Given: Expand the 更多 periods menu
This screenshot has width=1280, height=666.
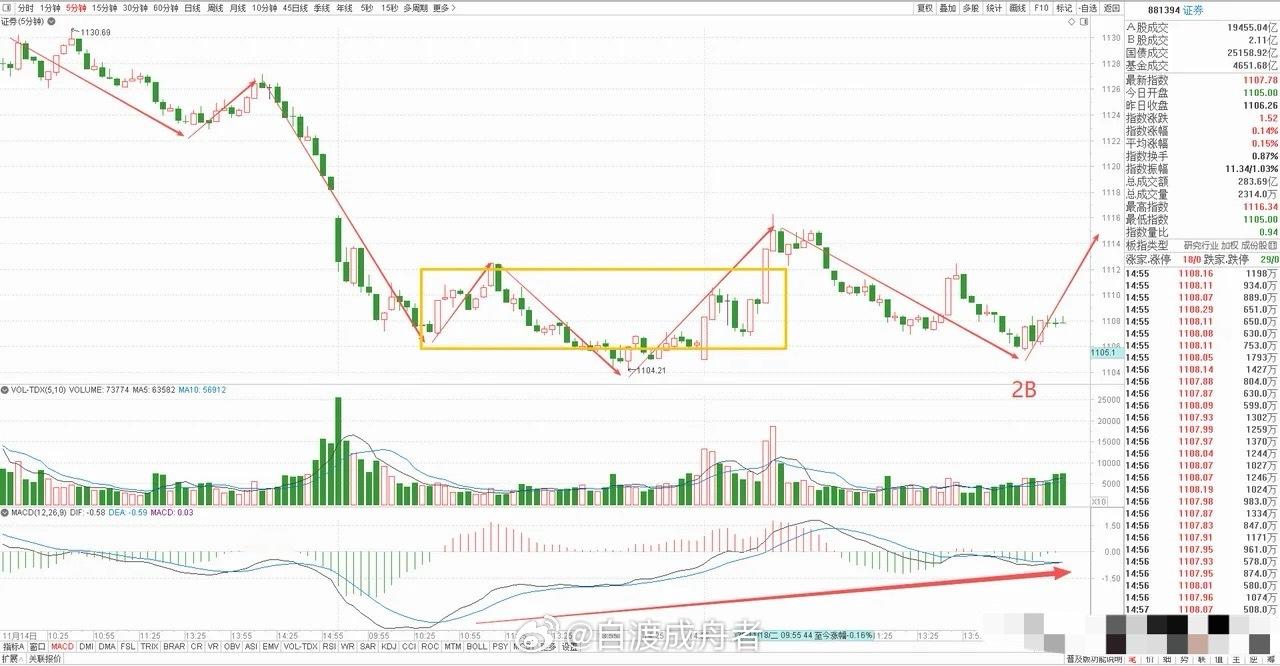Looking at the screenshot, I should tap(444, 8).
